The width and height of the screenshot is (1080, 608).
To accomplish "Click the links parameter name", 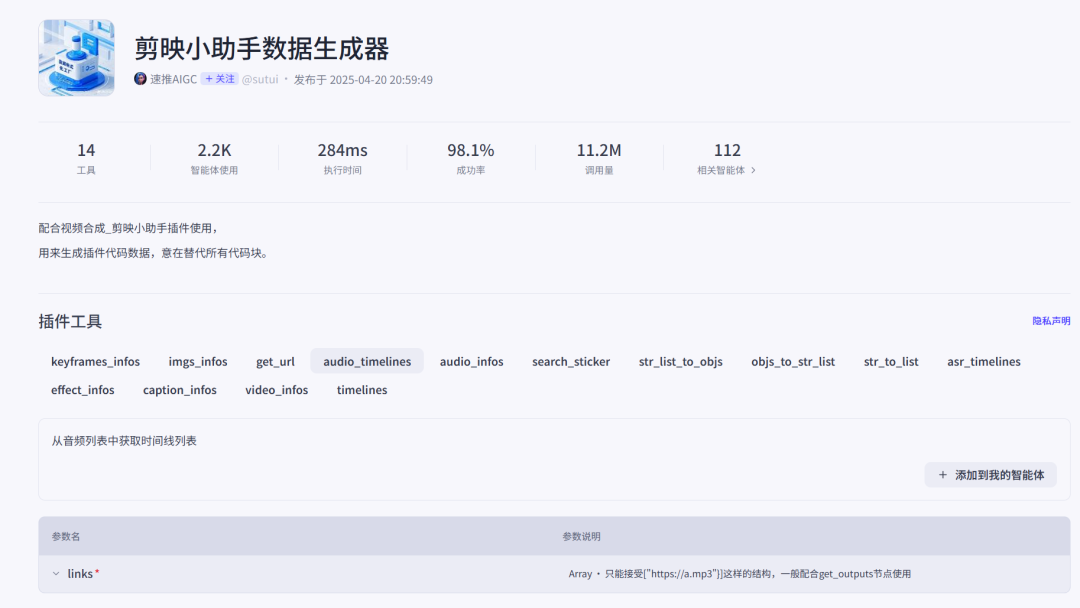I will 81,574.
